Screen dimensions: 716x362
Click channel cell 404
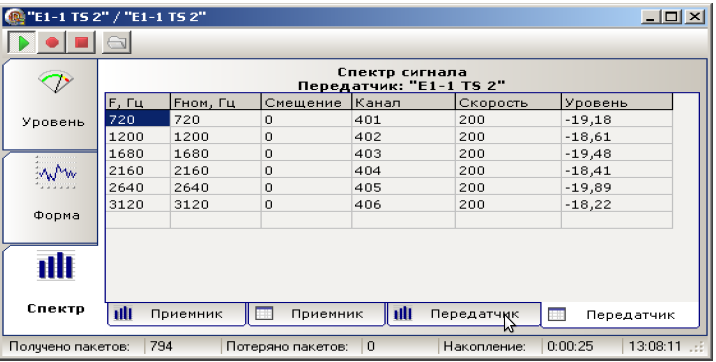point(403,170)
